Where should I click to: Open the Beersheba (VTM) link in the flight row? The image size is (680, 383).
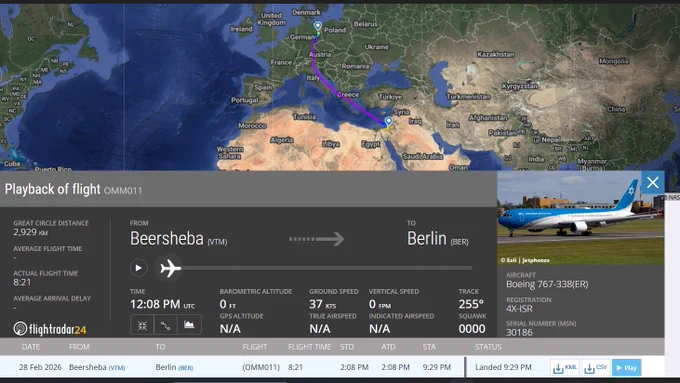coord(97,367)
